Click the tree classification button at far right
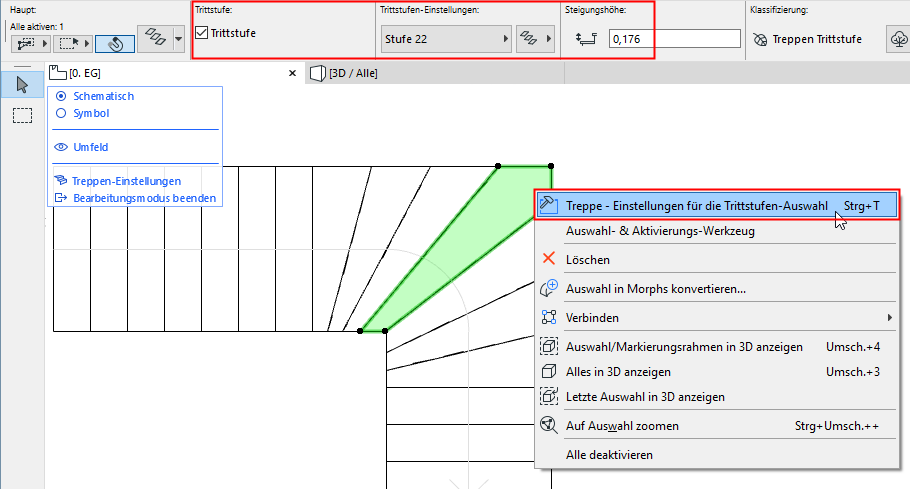Viewport: 910px width, 489px height. pos(898,39)
